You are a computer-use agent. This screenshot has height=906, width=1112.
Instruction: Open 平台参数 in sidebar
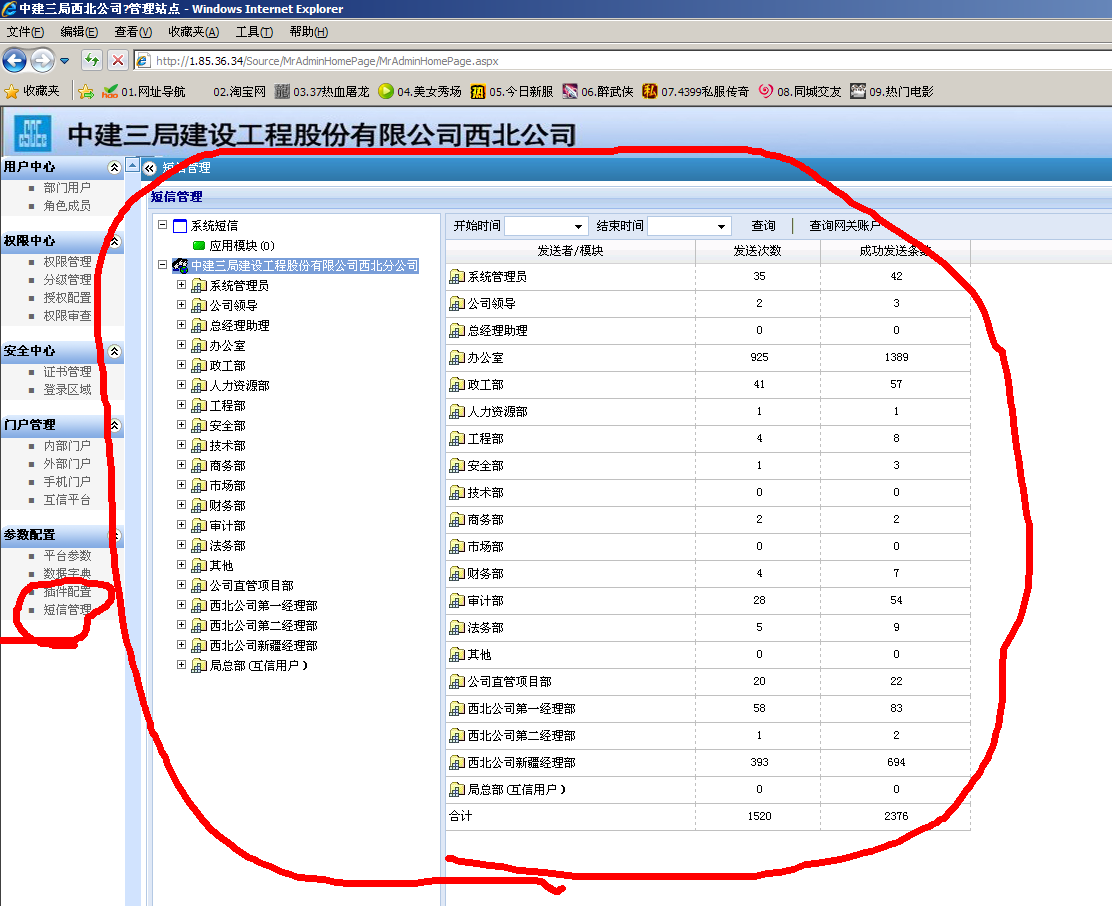pyautogui.click(x=67, y=556)
